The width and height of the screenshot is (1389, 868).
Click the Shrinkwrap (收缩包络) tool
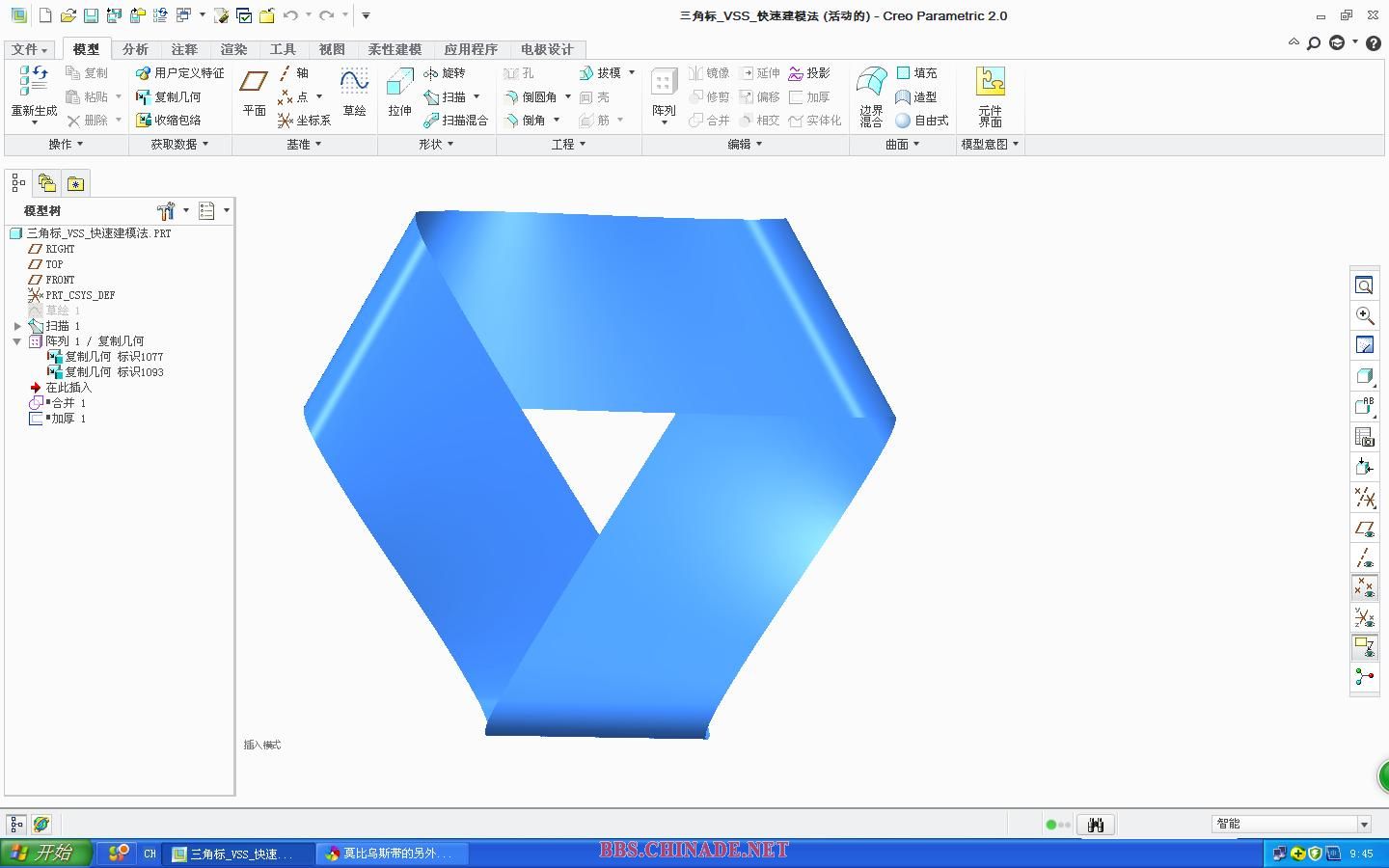pos(168,121)
